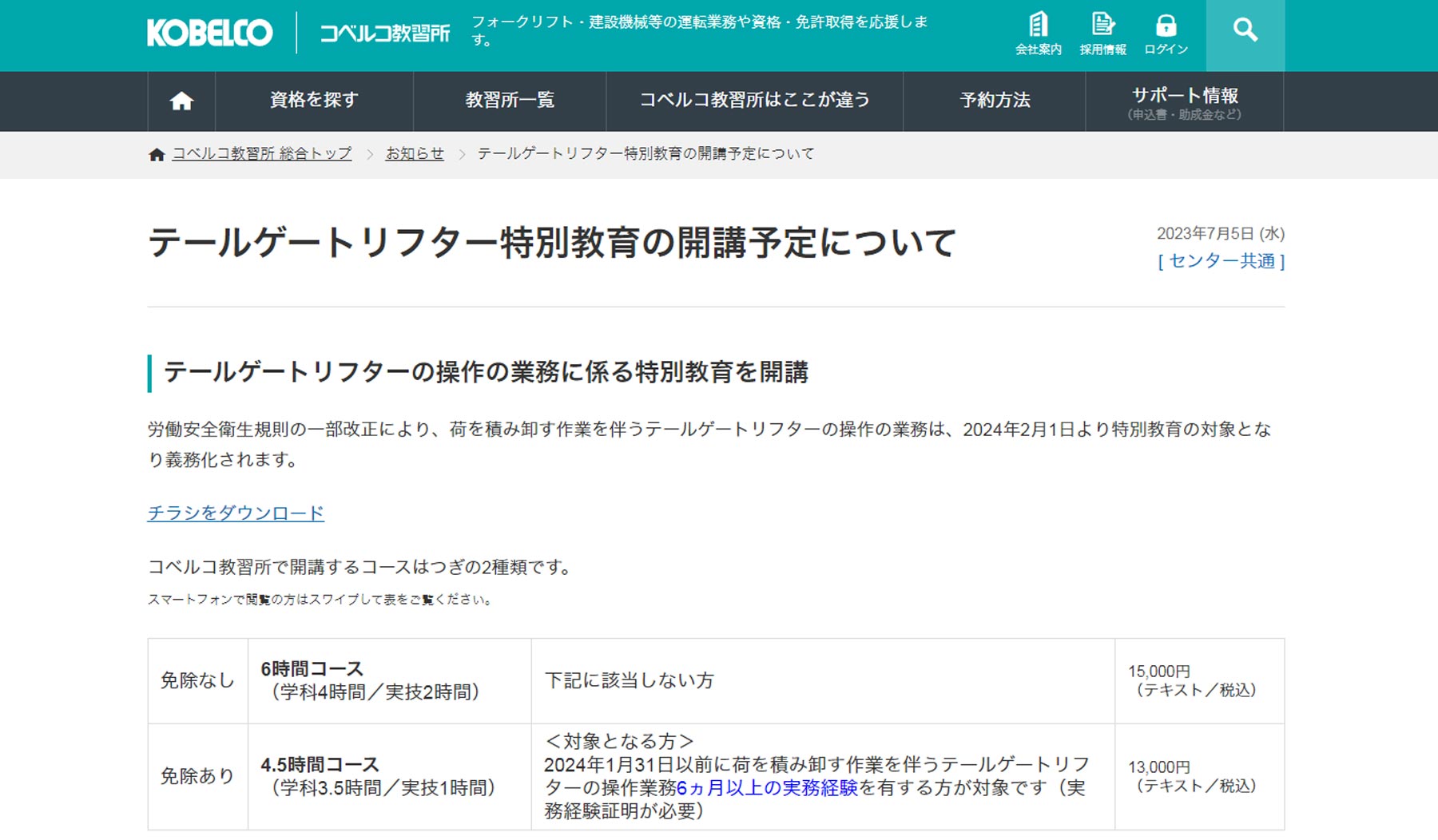
Task: Go to home via nav house icon
Action: (x=181, y=101)
